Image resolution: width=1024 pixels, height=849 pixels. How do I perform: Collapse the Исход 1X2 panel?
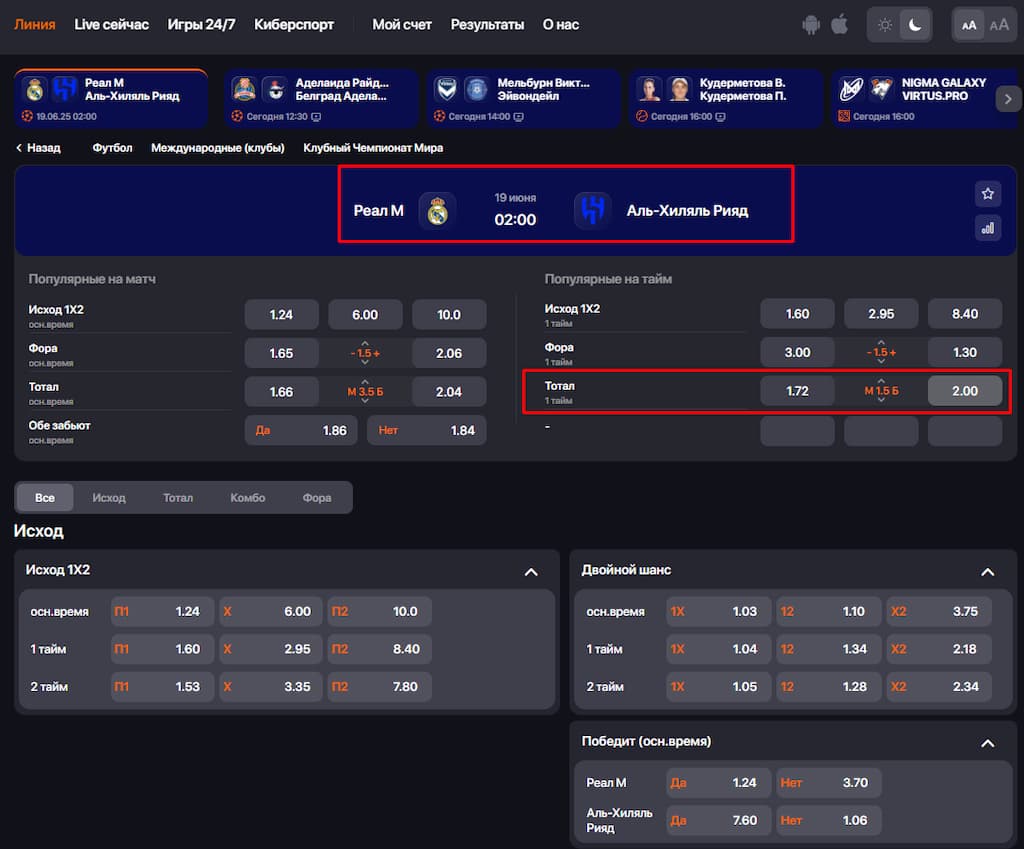[x=531, y=572]
